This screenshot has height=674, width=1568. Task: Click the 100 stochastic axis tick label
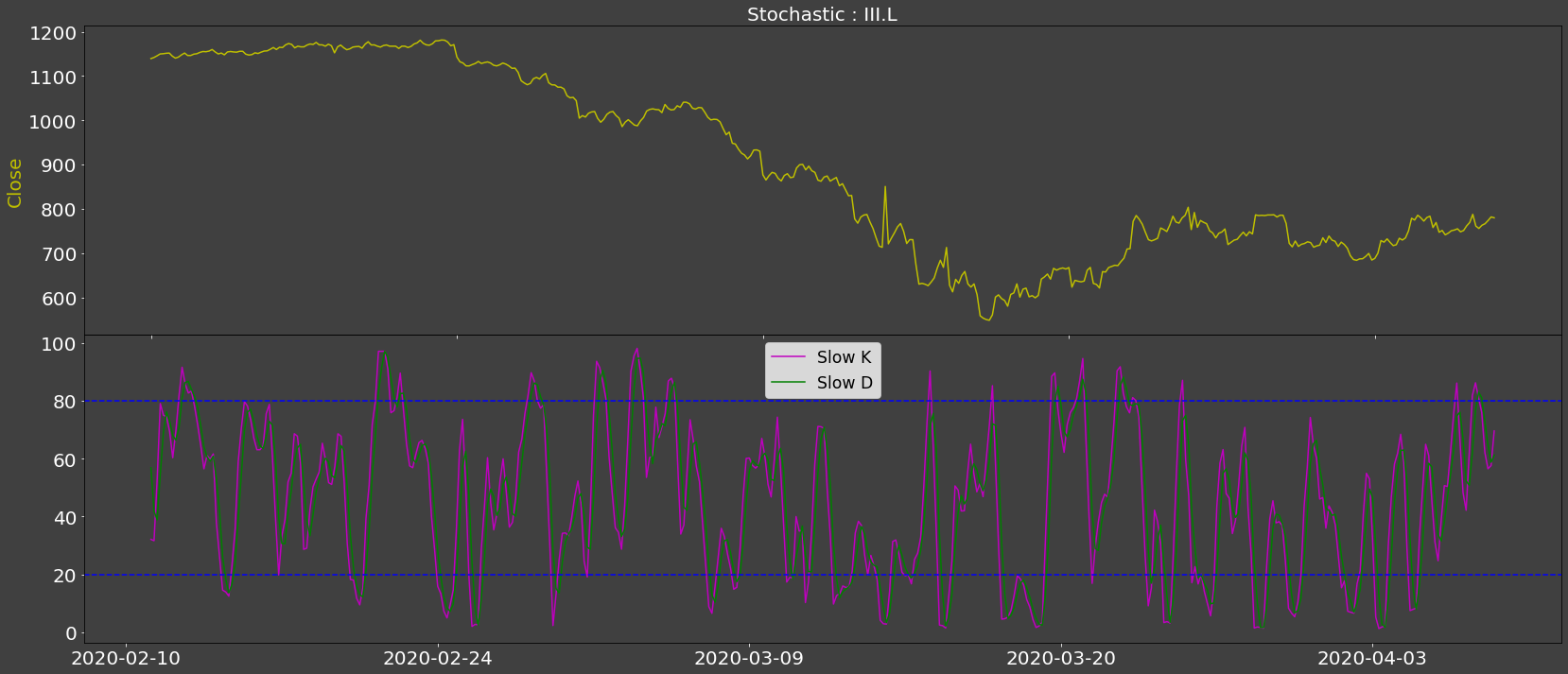[59, 344]
